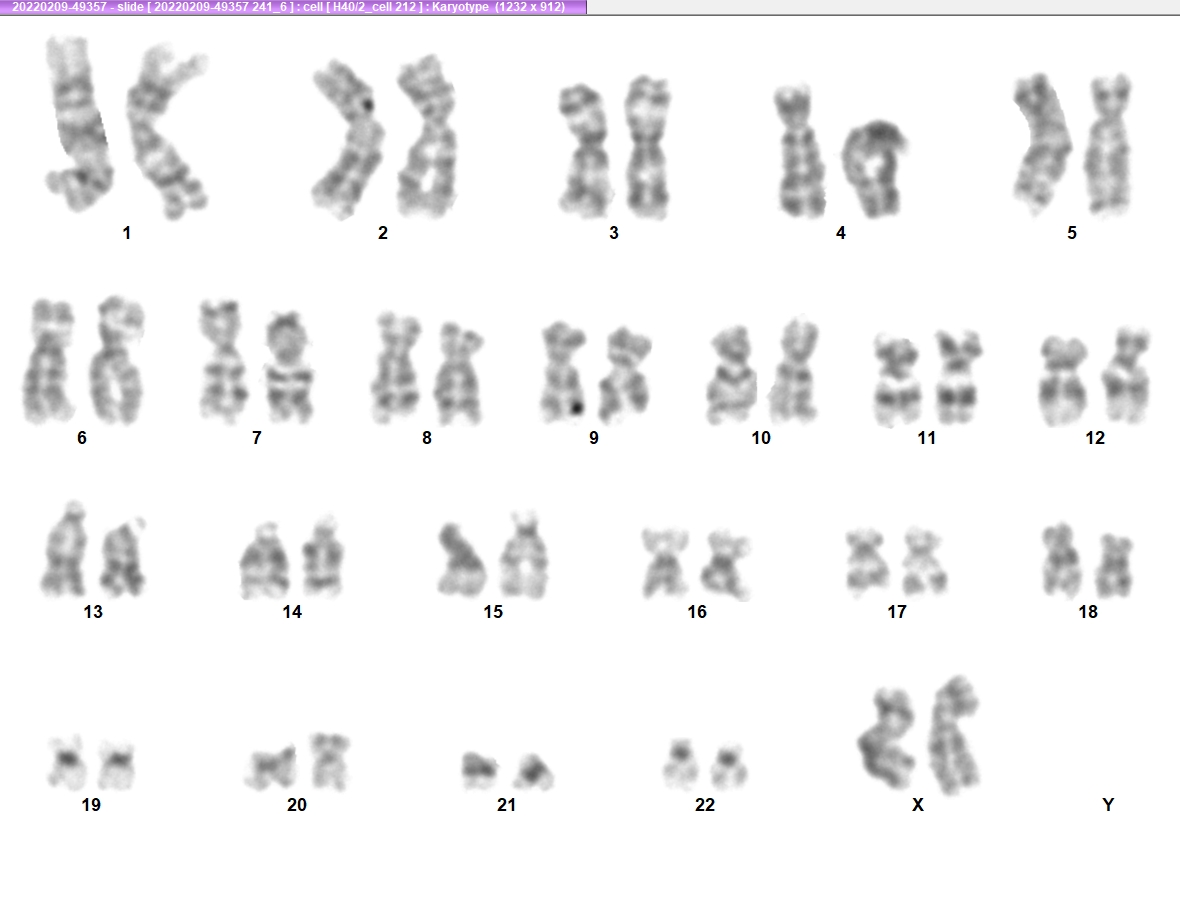This screenshot has width=1180, height=901.
Task: Select the right chromosome 18 homolog
Action: pos(1114,565)
